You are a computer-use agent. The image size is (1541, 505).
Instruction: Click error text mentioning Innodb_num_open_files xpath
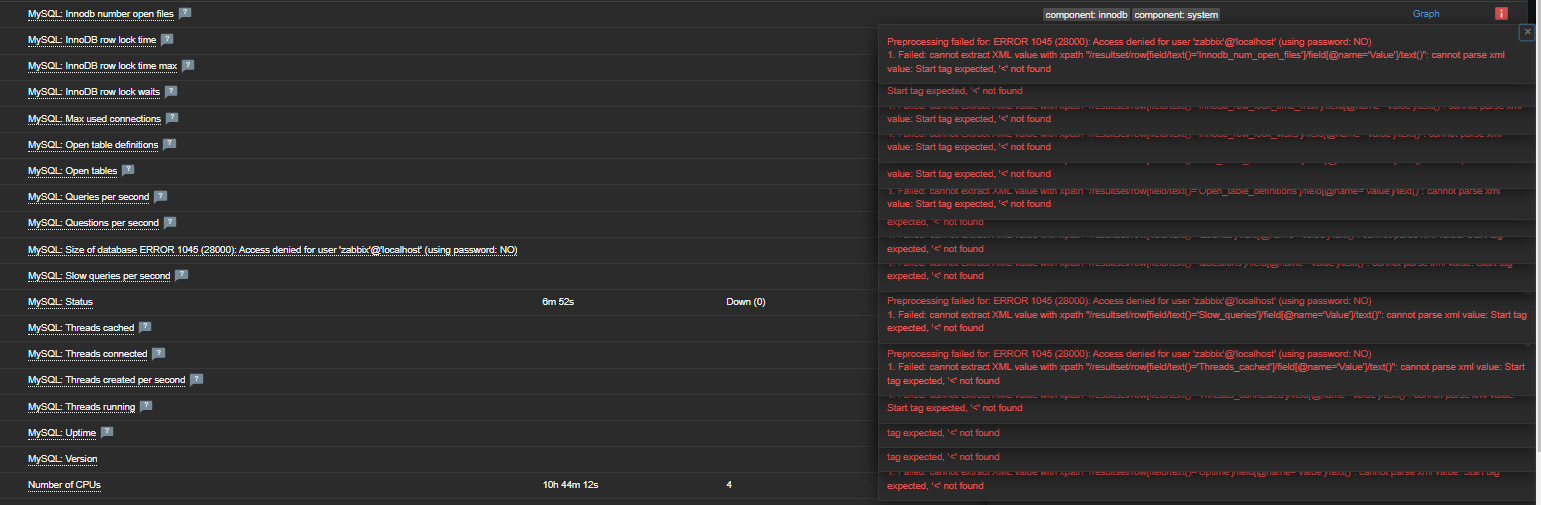coord(1196,62)
